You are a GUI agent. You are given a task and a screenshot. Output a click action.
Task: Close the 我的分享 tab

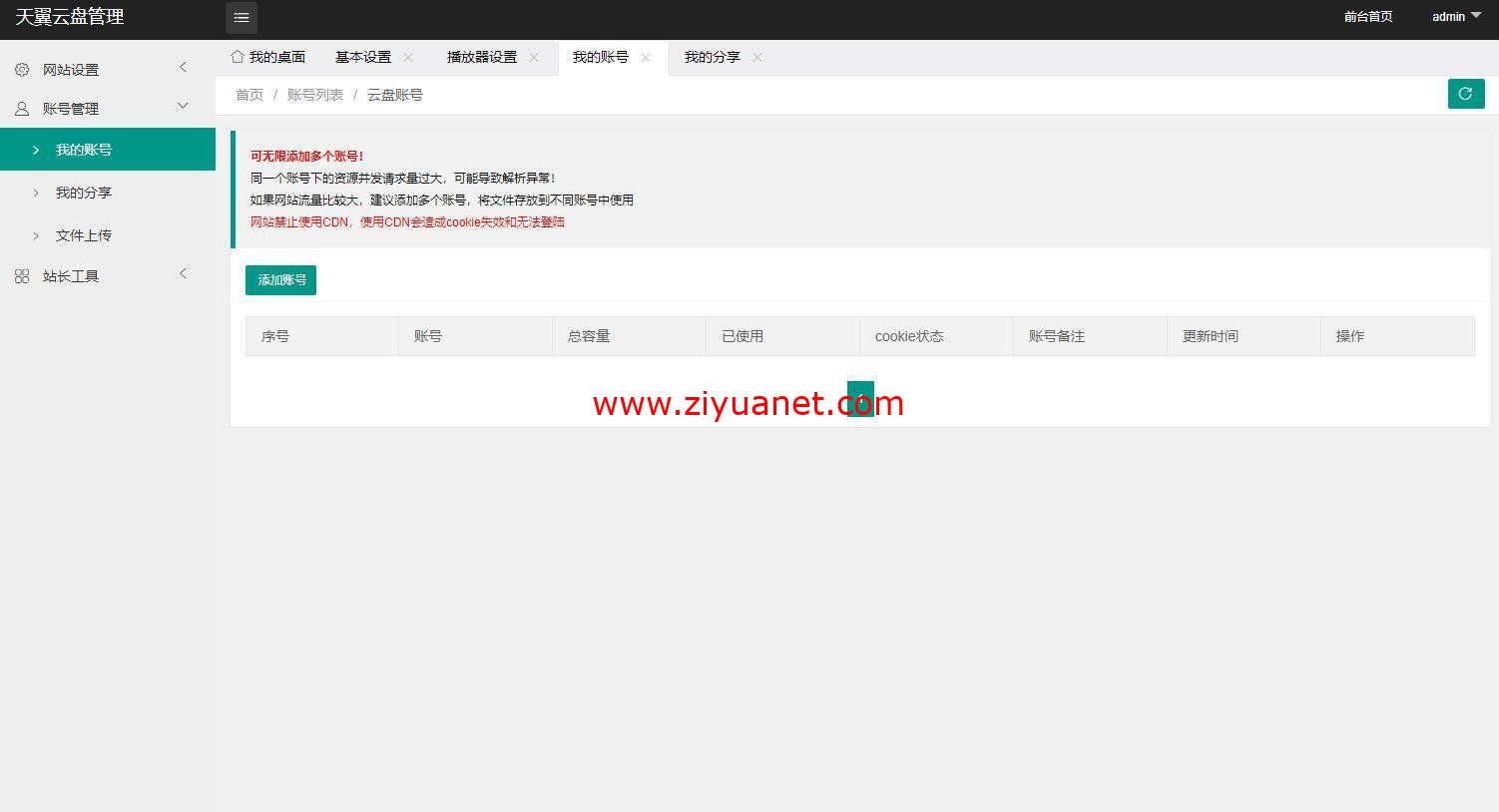click(x=757, y=58)
